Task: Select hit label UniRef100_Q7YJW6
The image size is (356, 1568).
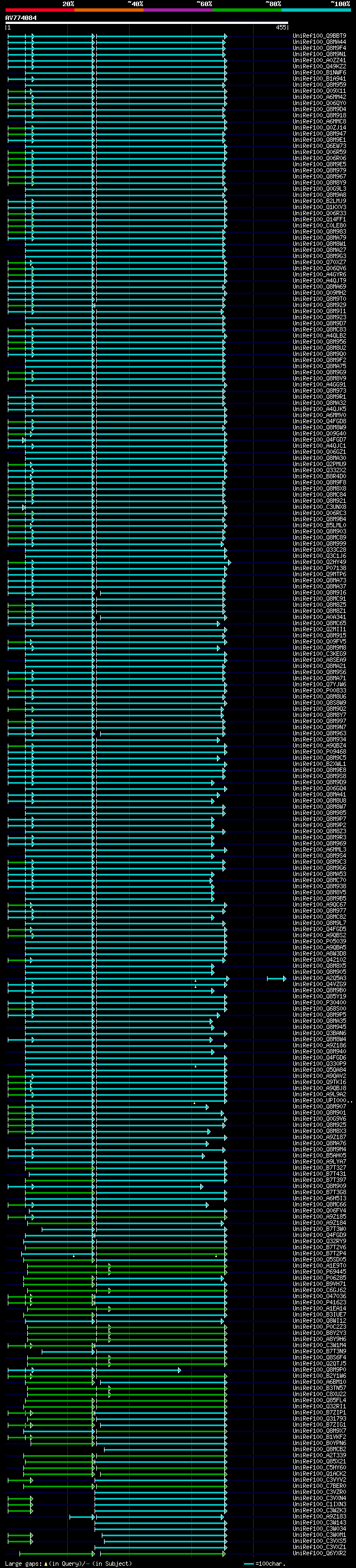Action: tap(319, 684)
